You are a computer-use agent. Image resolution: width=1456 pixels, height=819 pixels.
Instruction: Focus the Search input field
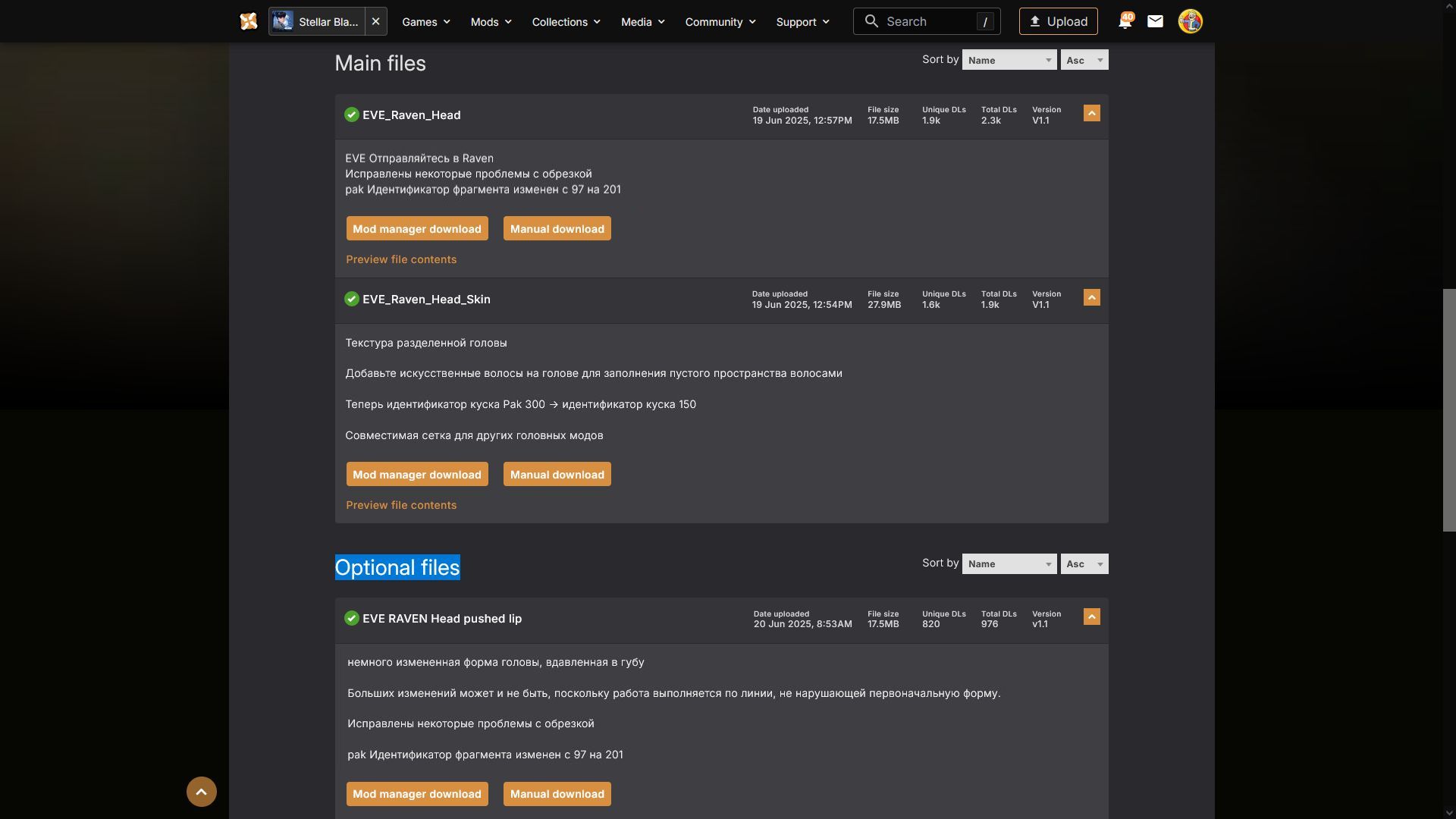927,21
